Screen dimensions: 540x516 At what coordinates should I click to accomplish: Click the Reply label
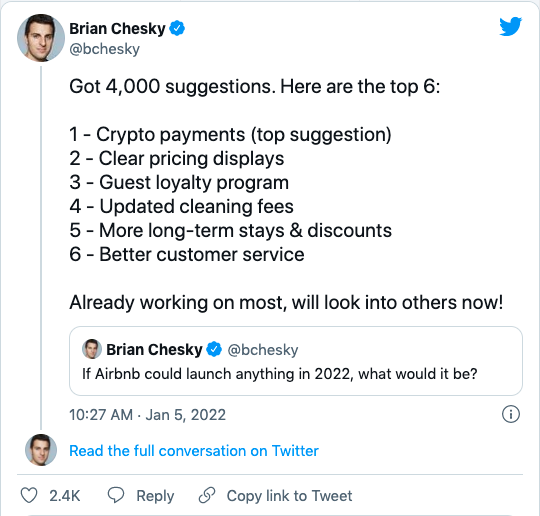155,496
